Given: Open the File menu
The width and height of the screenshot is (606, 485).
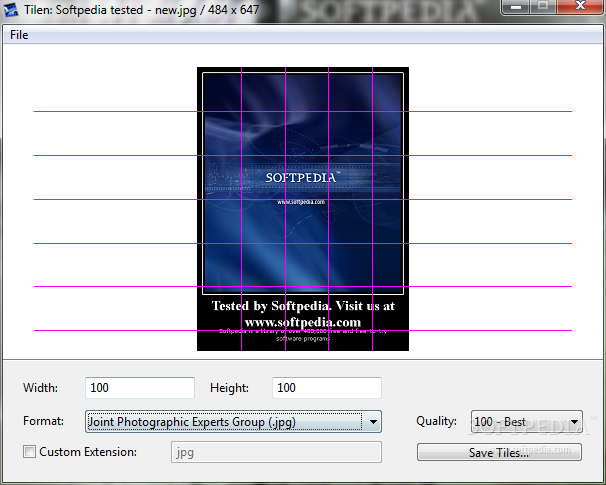Looking at the screenshot, I should point(19,35).
